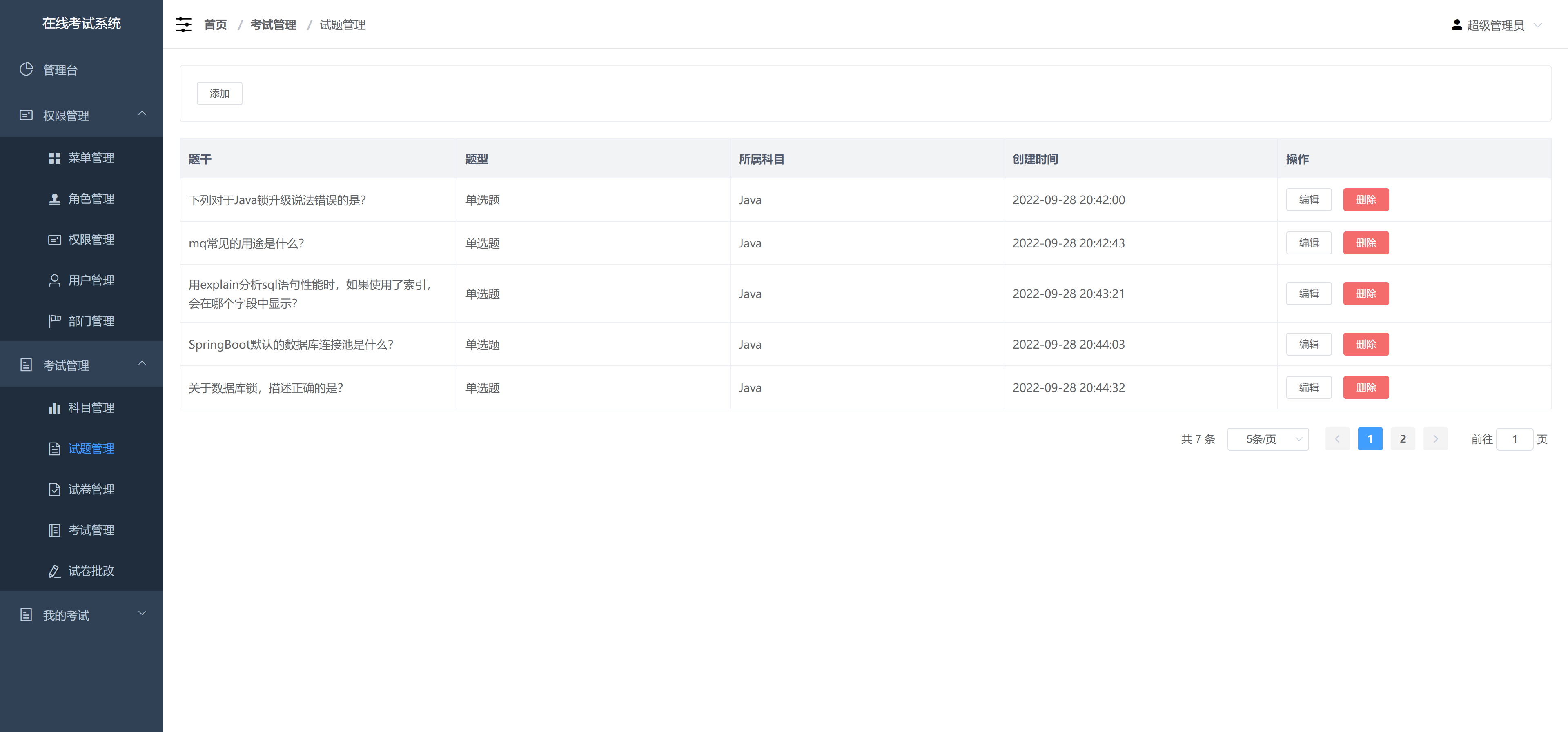Open 试卷批改 in the sidebar
Screen dimensions: 1568x732
(91, 571)
